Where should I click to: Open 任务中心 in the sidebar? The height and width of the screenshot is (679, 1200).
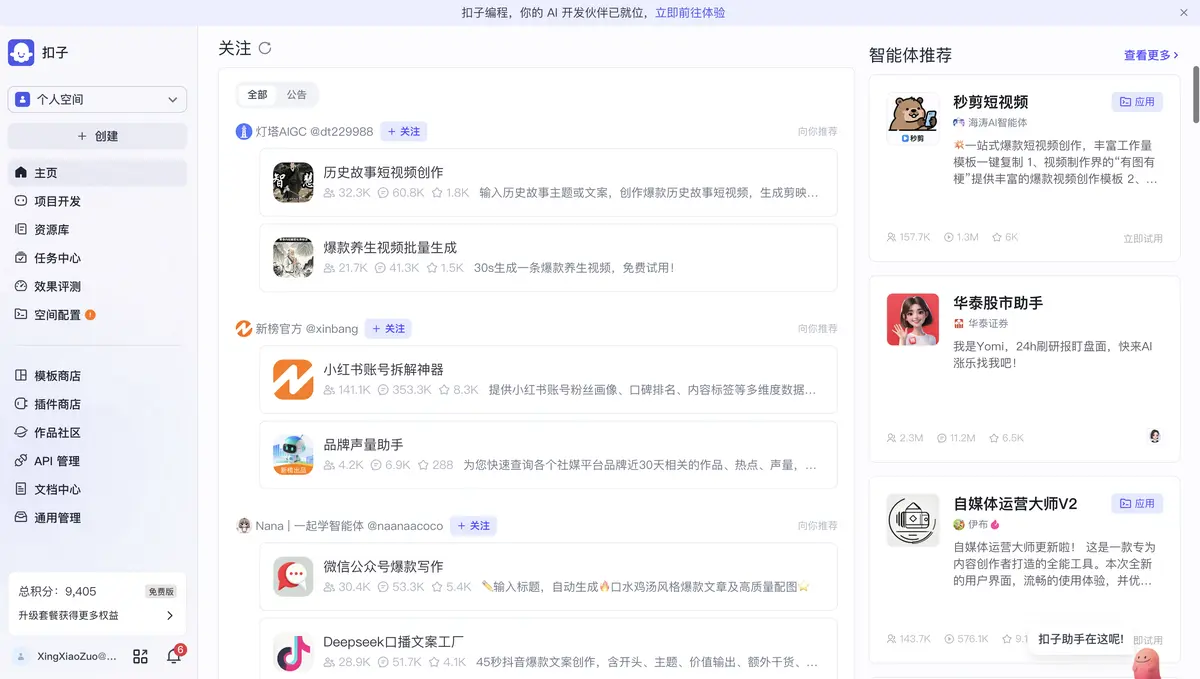[x=97, y=258]
